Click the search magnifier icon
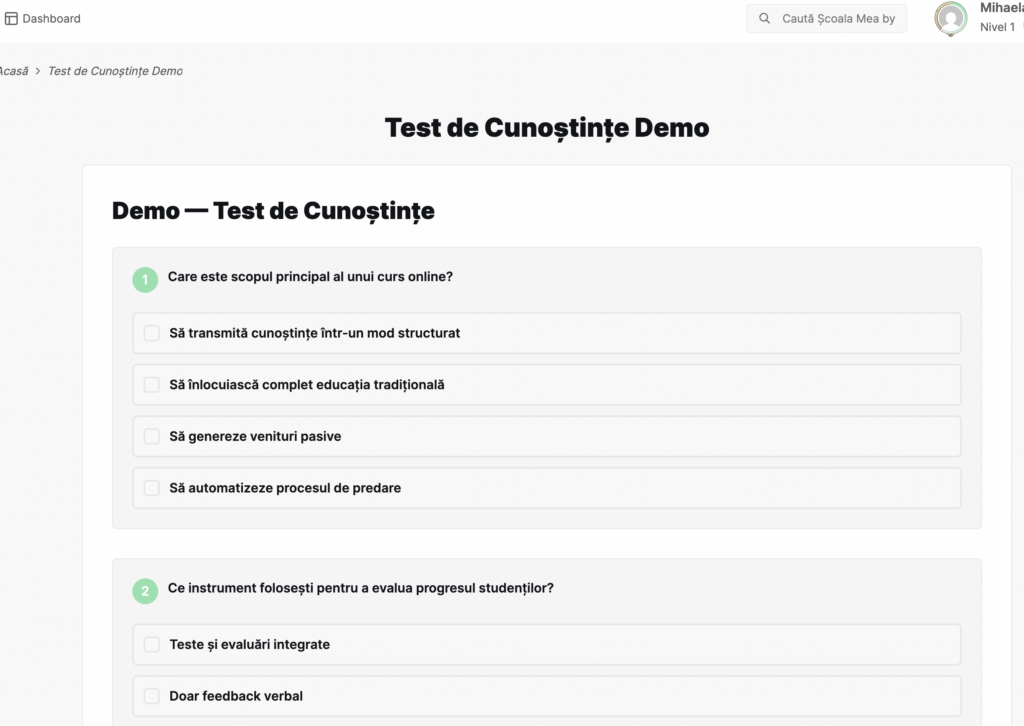1024x726 pixels. [764, 18]
